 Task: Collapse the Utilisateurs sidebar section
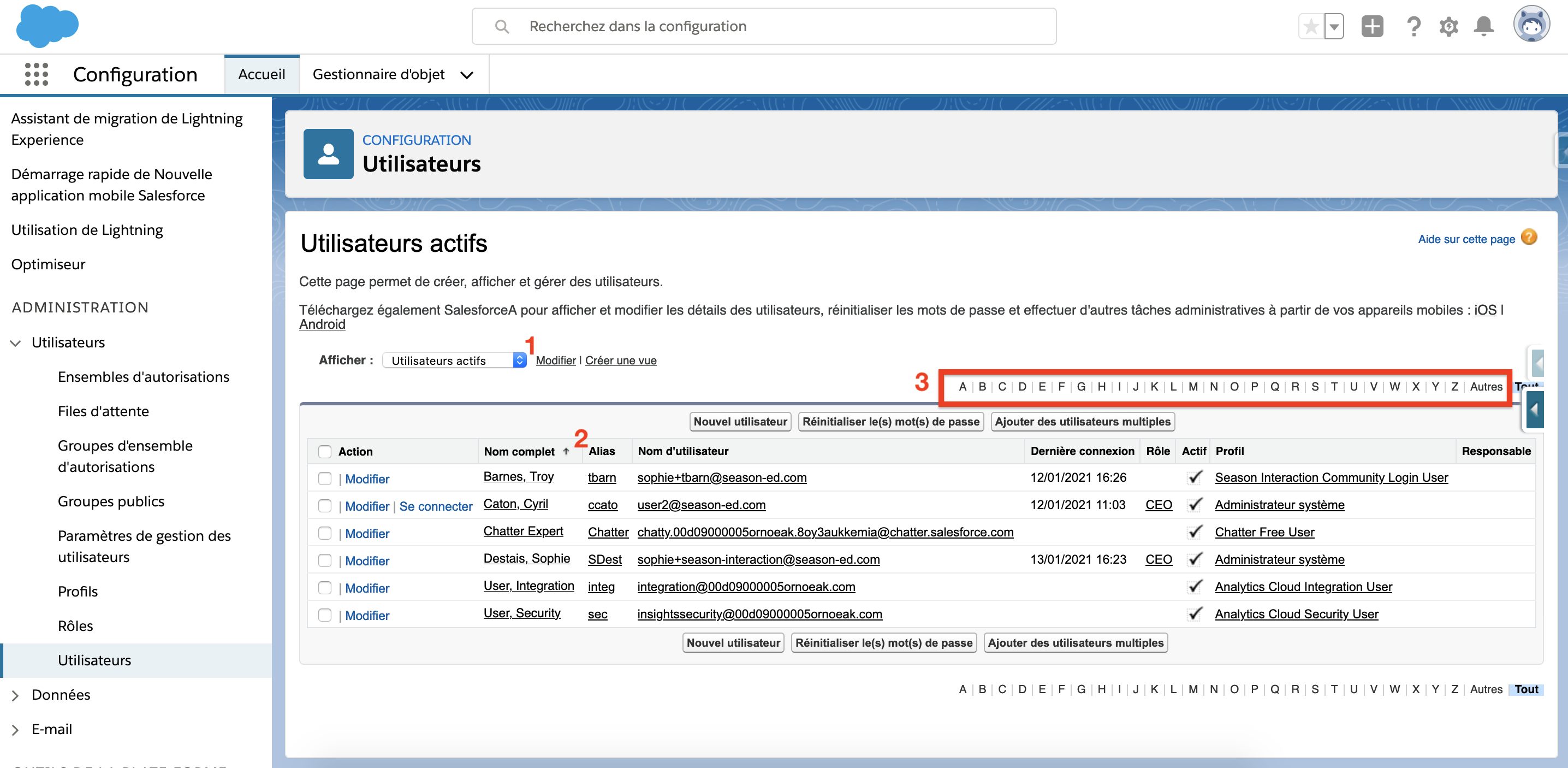(x=15, y=342)
